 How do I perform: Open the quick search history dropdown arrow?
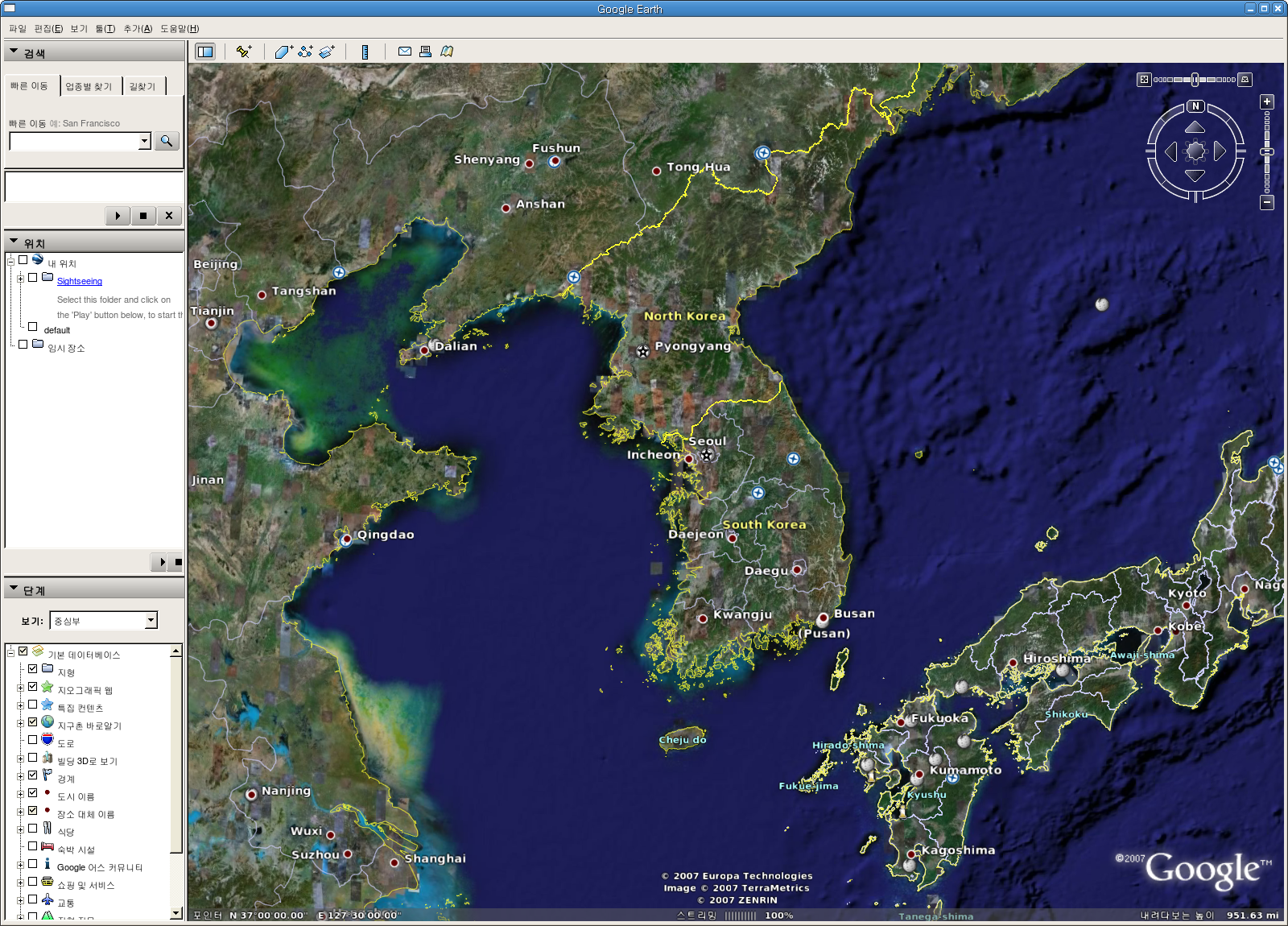pos(144,142)
